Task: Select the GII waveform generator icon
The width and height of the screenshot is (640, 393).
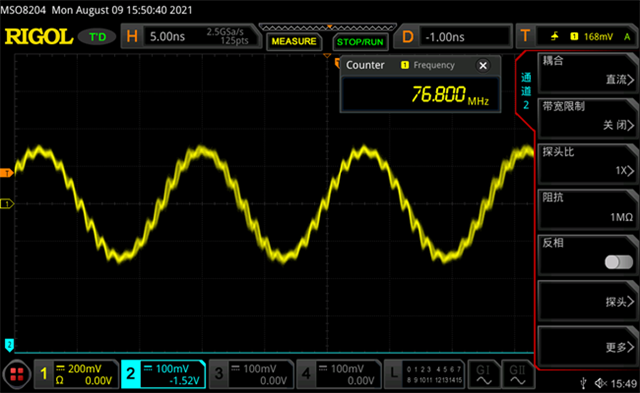Action: (518, 373)
